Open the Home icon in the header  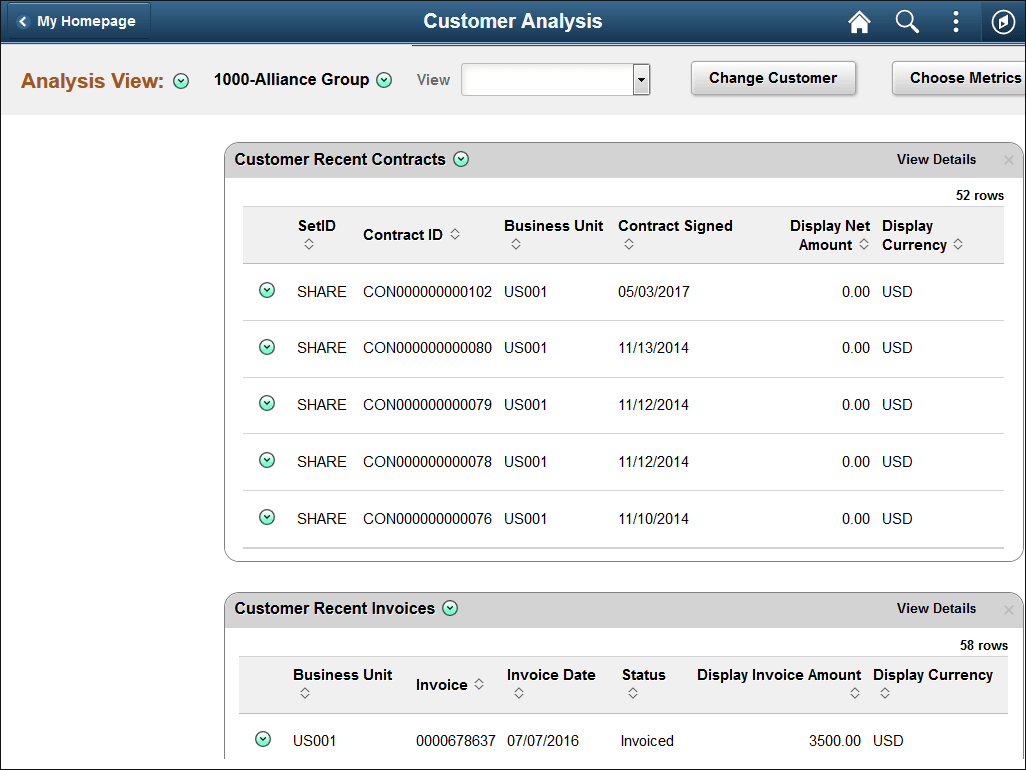tap(859, 21)
